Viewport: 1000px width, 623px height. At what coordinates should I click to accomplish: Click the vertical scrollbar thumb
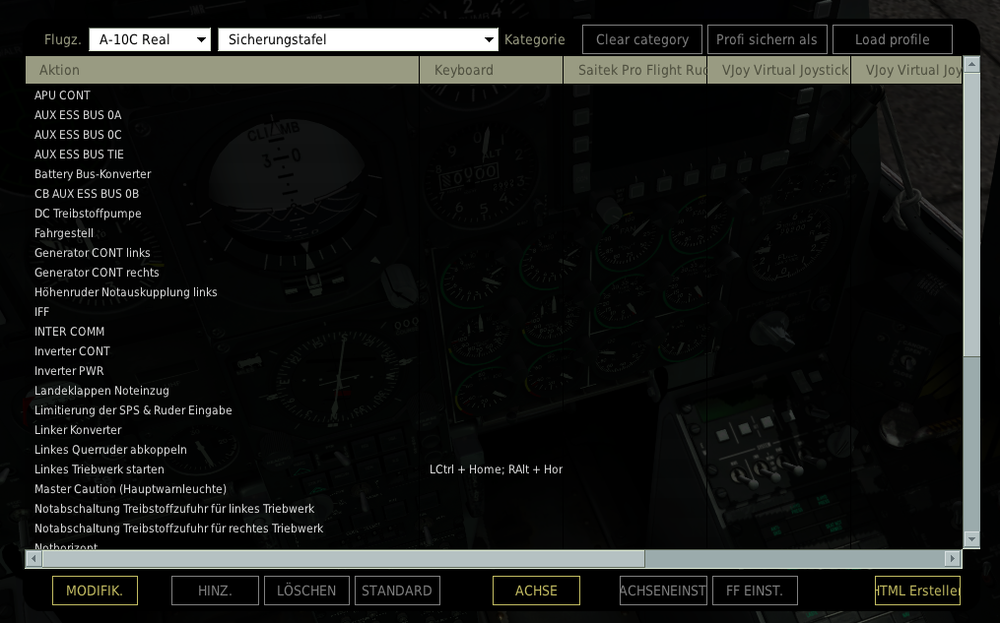click(x=971, y=214)
